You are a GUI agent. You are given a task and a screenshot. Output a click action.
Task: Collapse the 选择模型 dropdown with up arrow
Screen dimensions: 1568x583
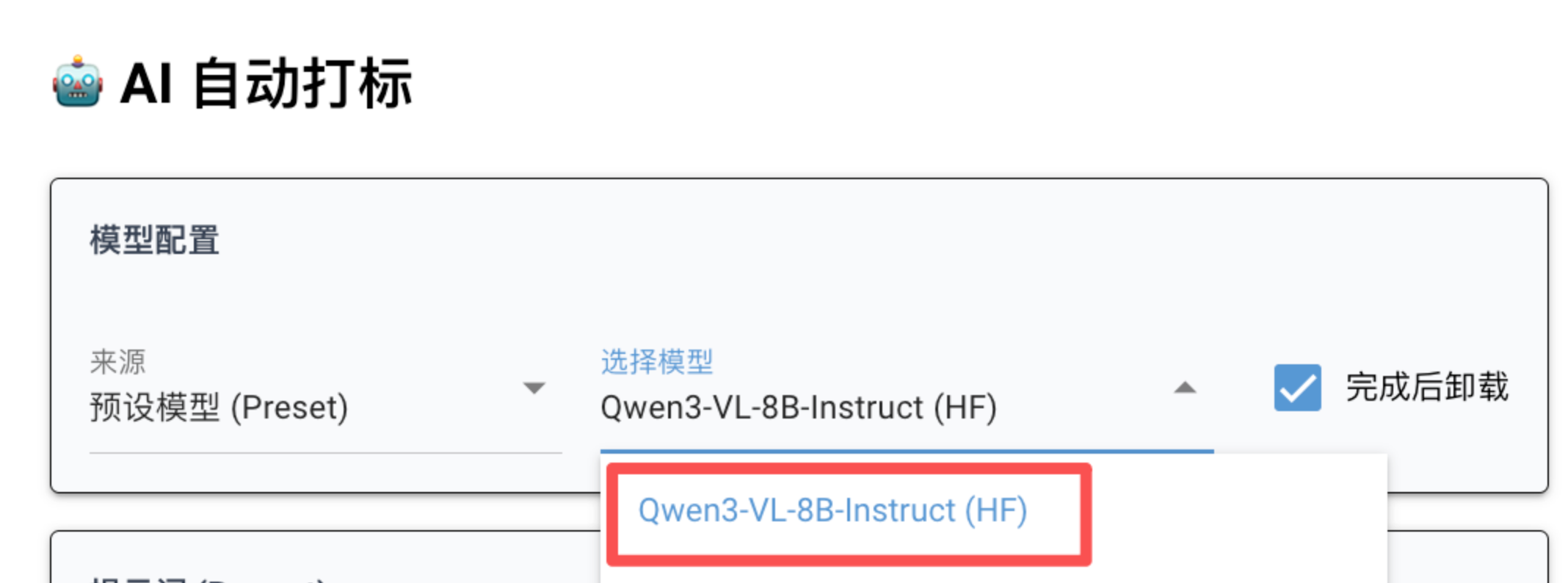tap(1185, 388)
